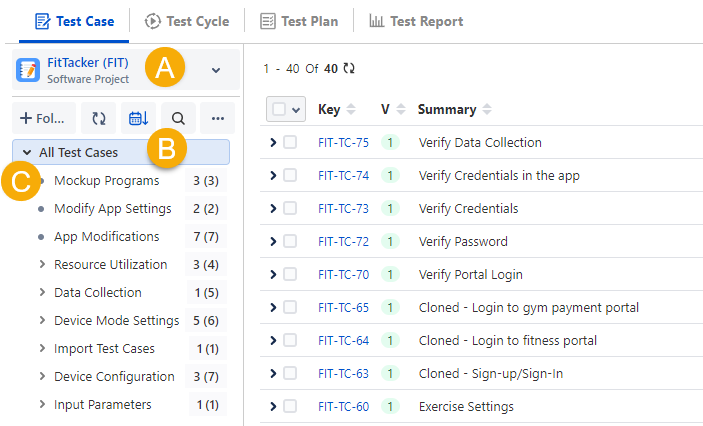Open test case FIT-TC-70 link

pos(343,274)
